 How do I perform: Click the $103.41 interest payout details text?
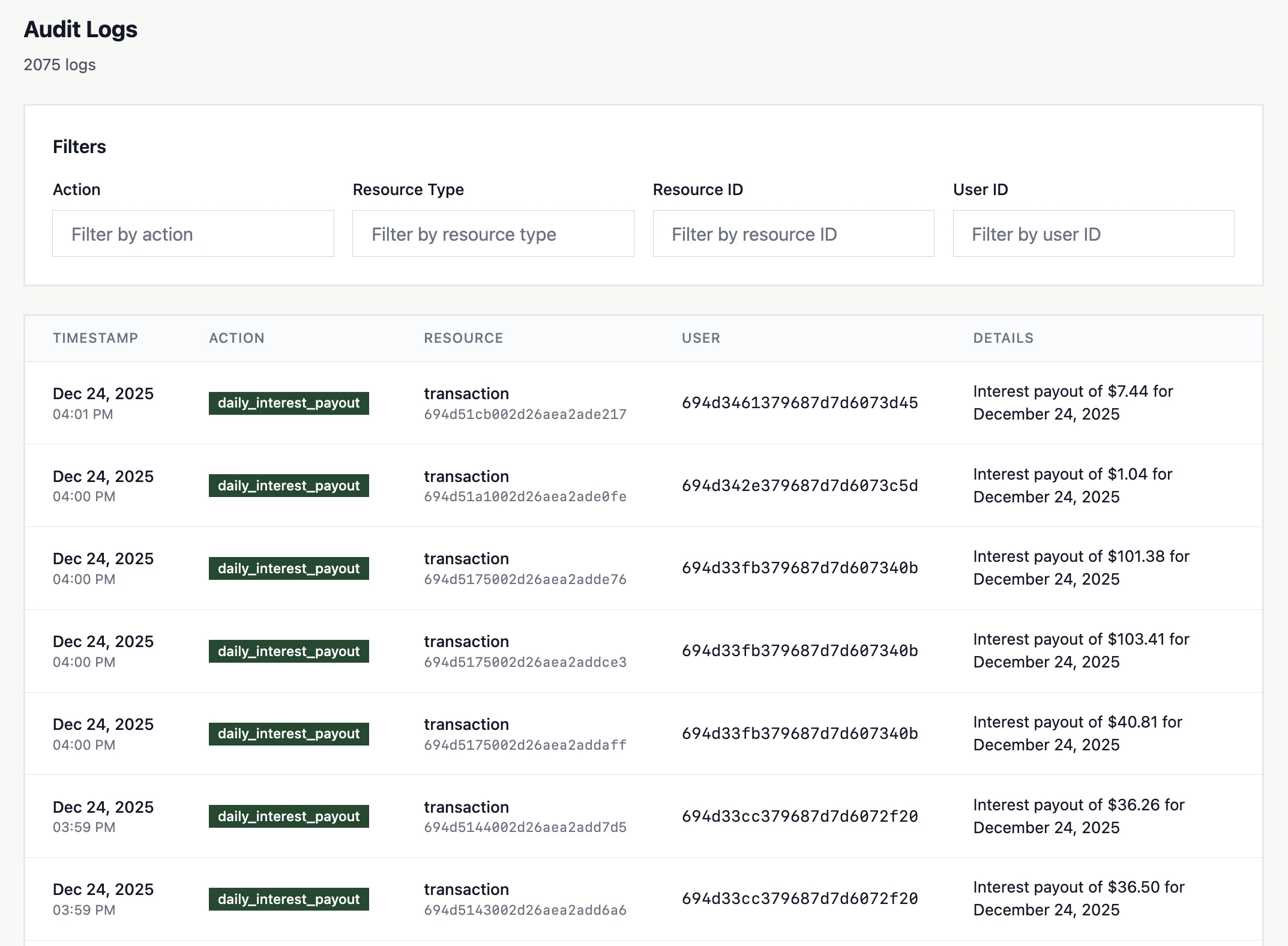[x=1080, y=650]
